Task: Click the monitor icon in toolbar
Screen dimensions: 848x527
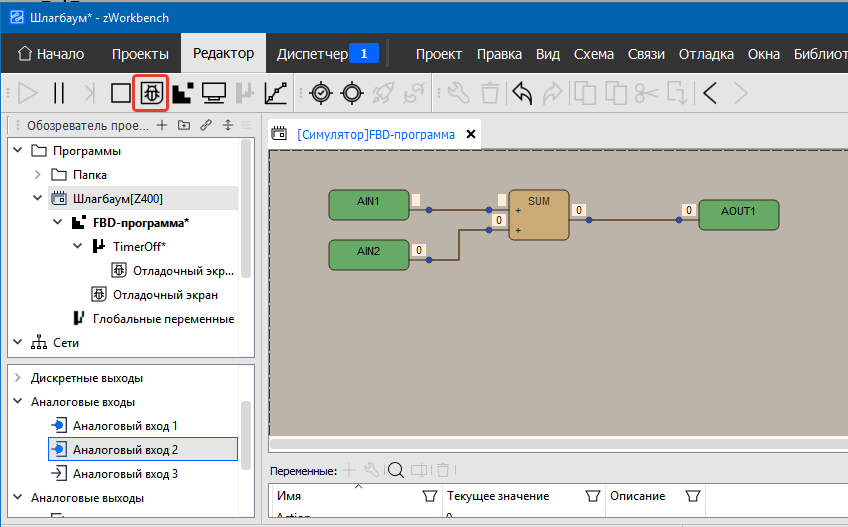Action: click(x=213, y=93)
